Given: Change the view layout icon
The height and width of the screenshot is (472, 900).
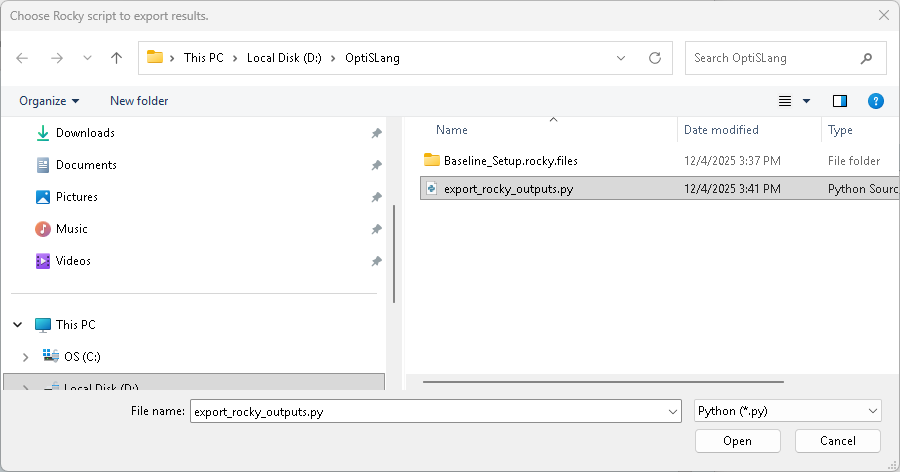Looking at the screenshot, I should coord(785,101).
